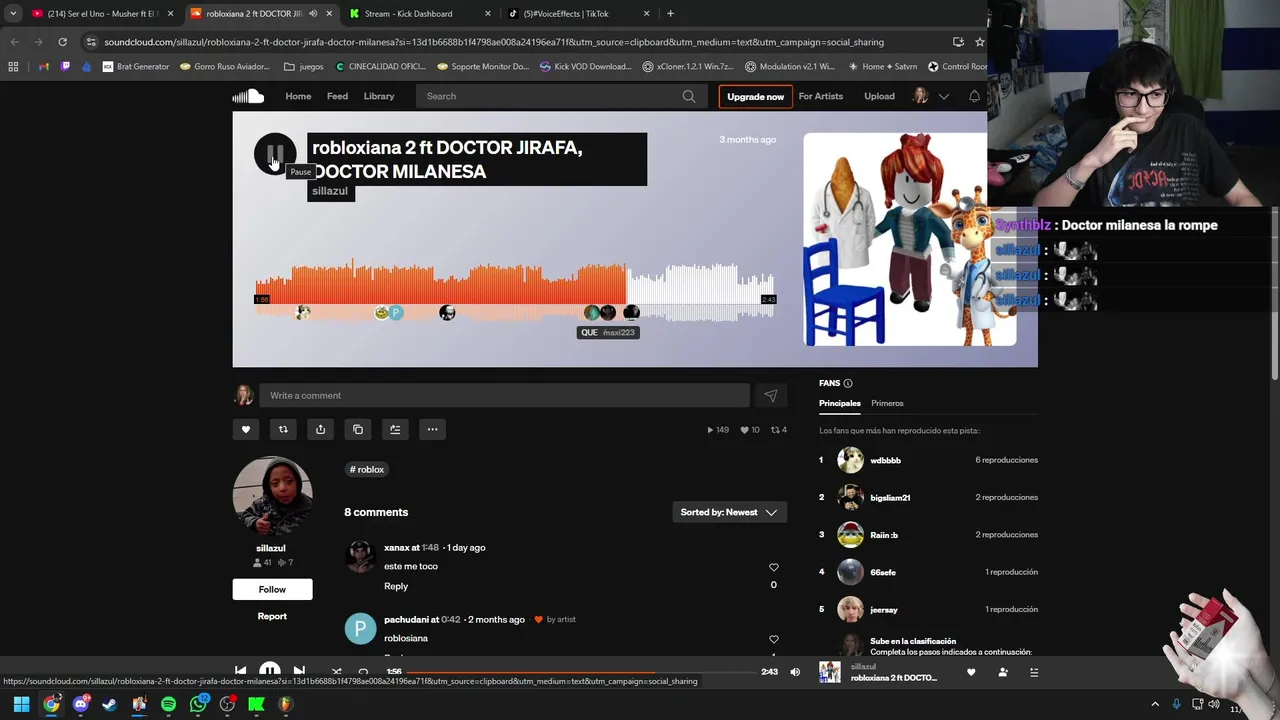
Task: Skip to previous track in player bar
Action: 240,671
